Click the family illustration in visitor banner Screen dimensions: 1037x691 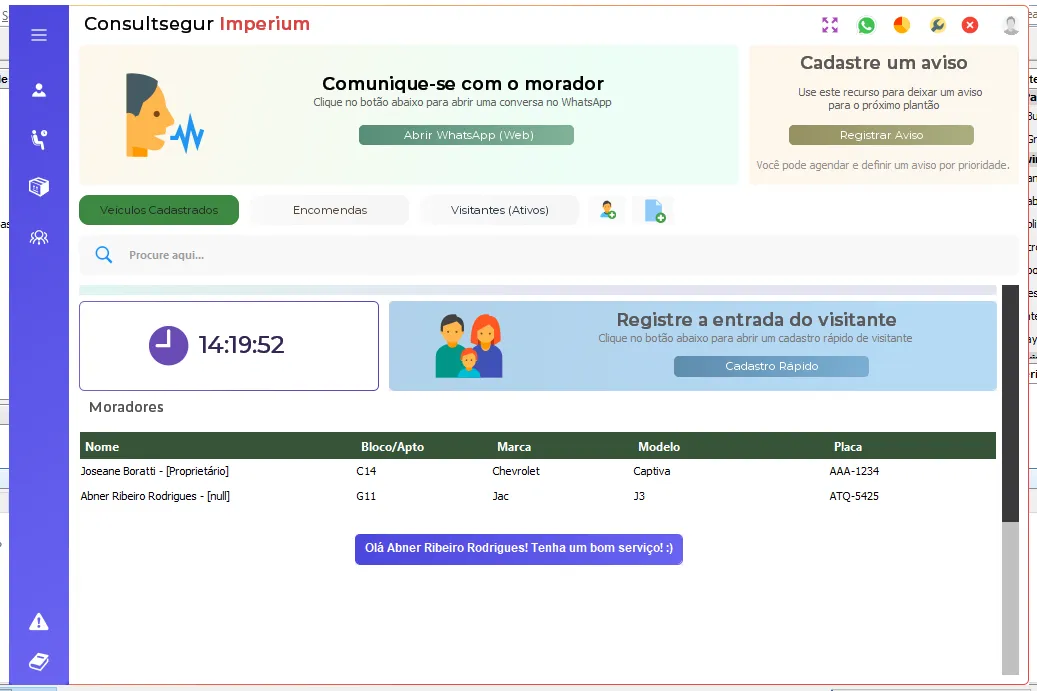pyautogui.click(x=469, y=346)
